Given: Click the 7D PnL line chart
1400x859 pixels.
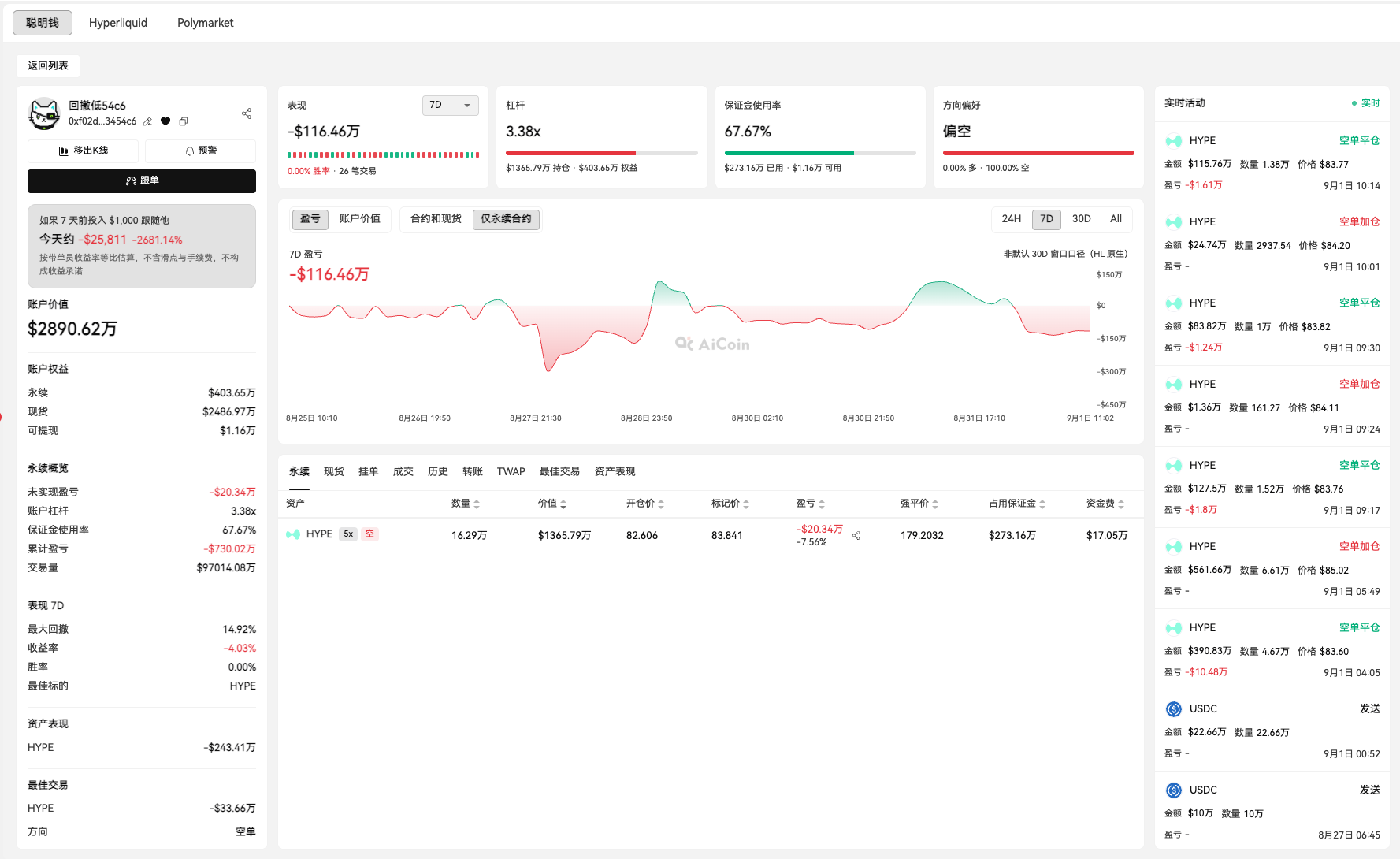Looking at the screenshot, I should pos(690,327).
